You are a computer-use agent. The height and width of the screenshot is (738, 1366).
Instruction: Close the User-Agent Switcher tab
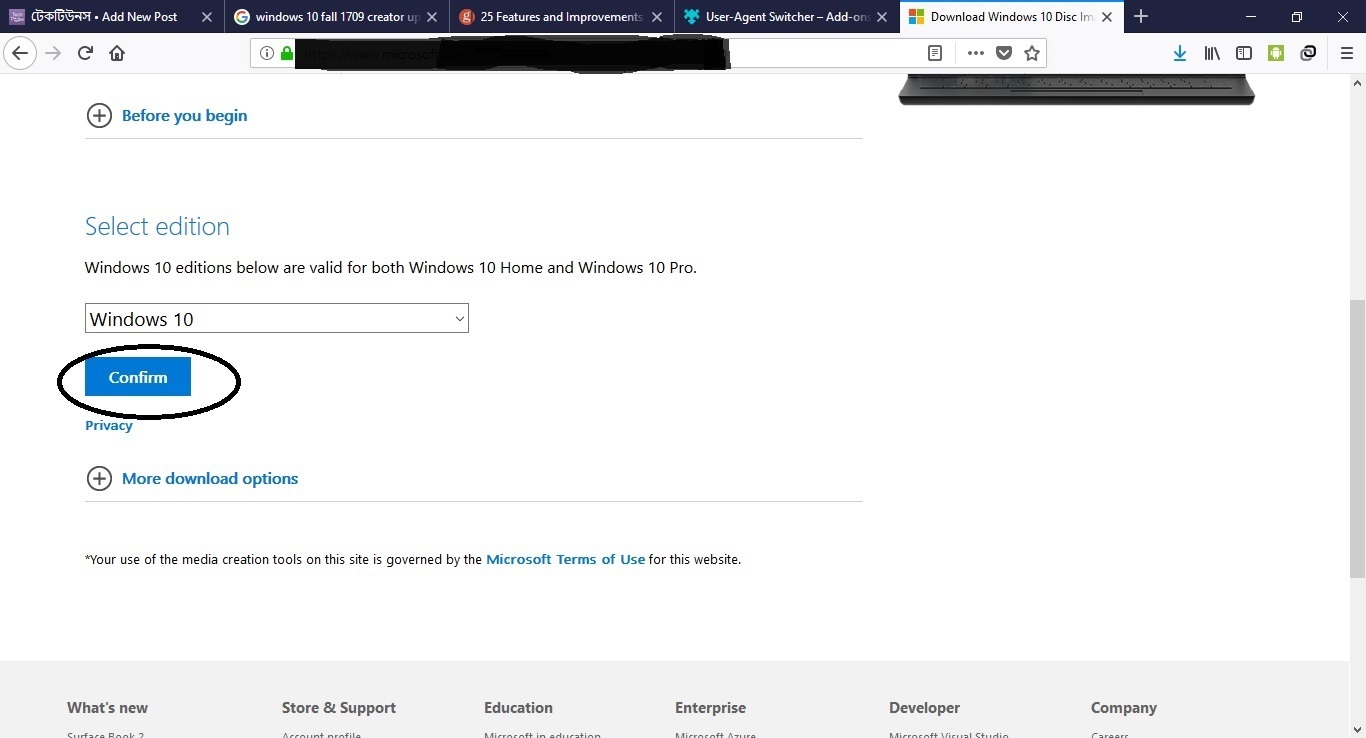point(882,17)
